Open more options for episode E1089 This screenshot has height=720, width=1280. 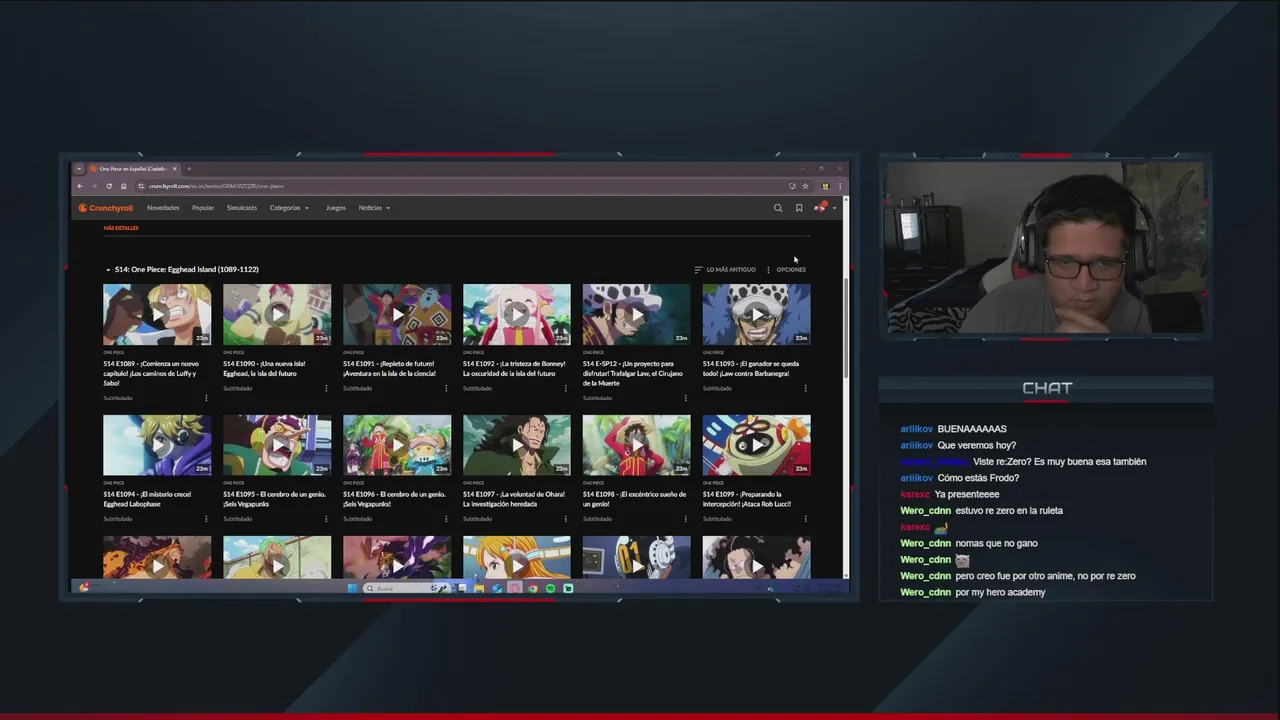tap(206, 398)
